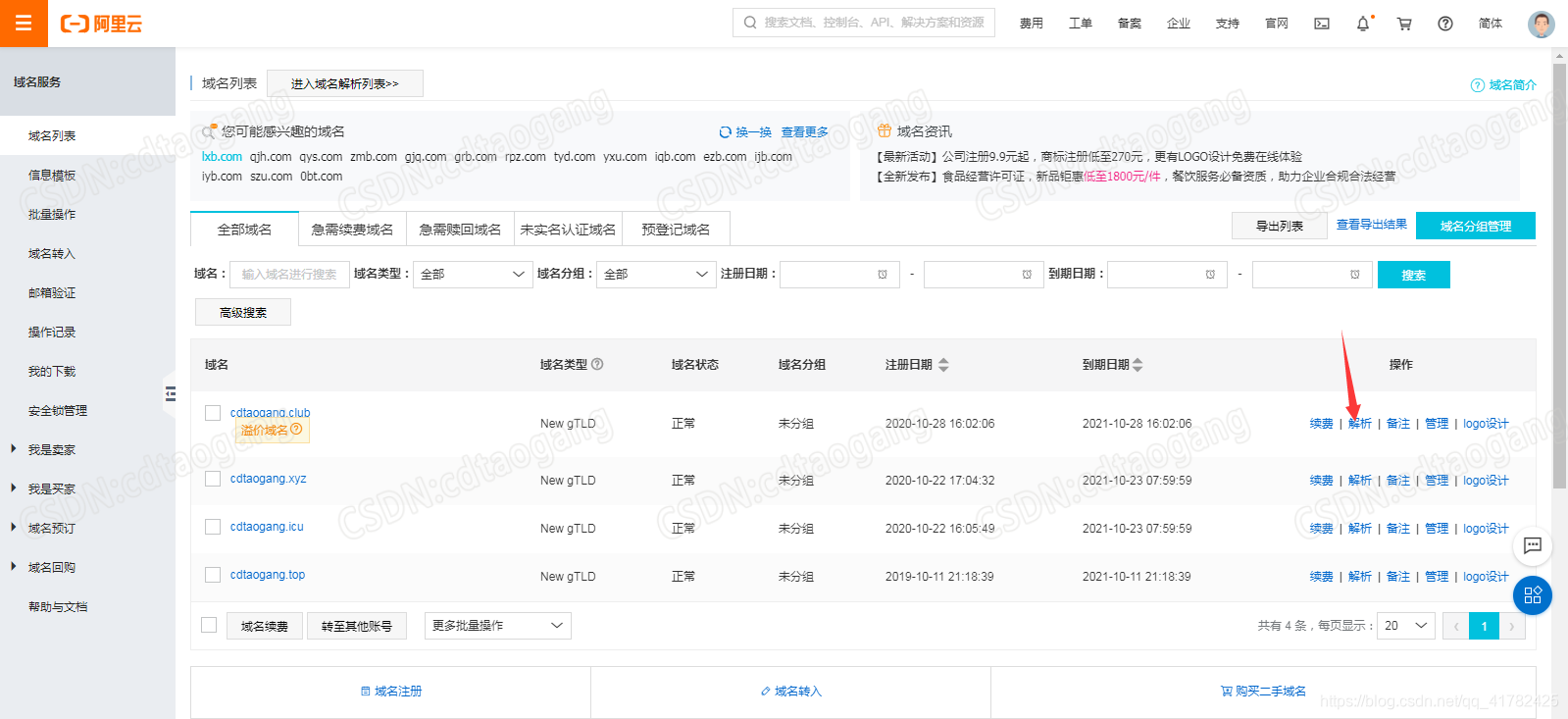Focus the 输入域名进行搜索 input field

tap(289, 275)
